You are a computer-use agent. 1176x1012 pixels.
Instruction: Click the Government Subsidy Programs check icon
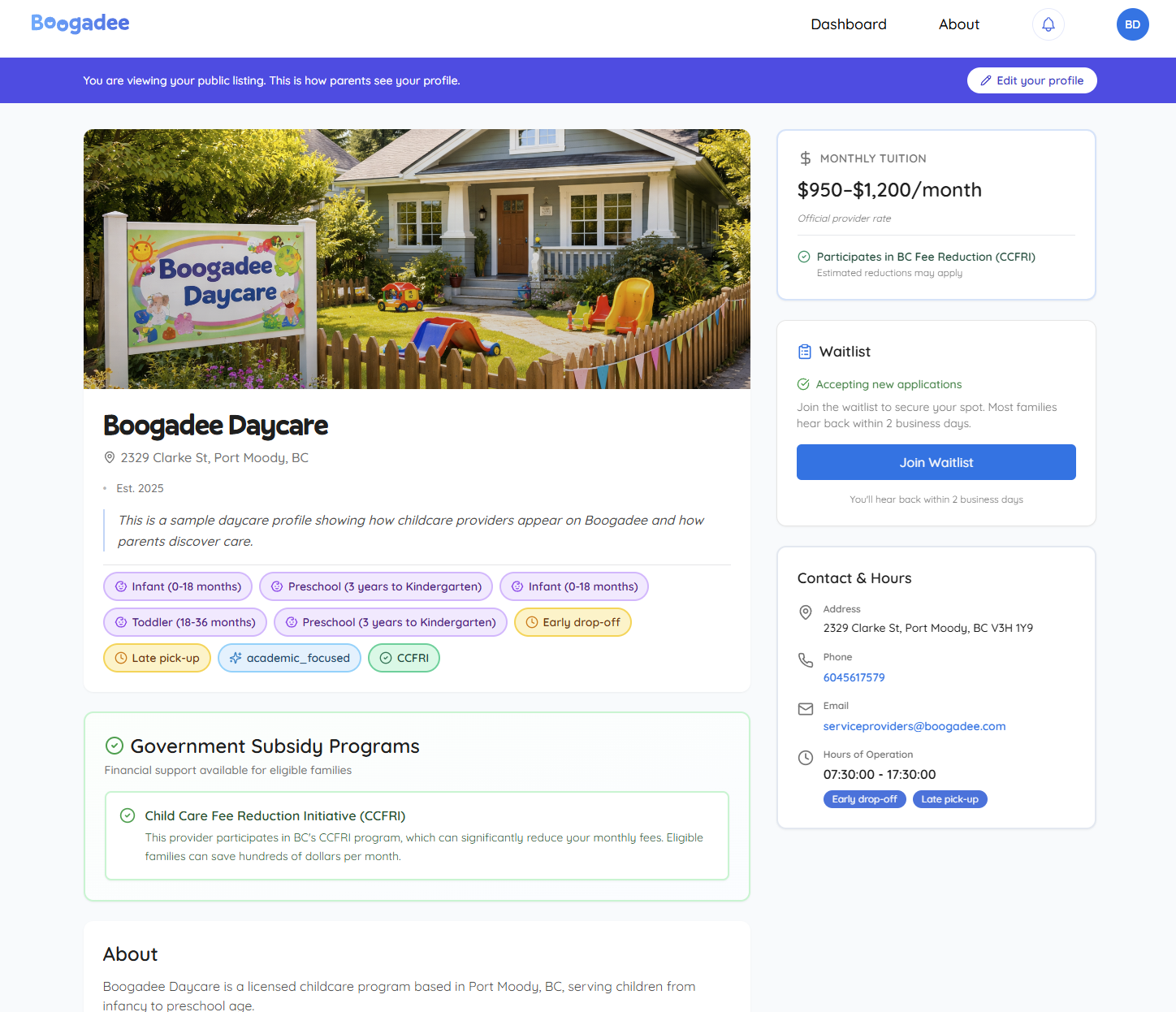point(115,746)
